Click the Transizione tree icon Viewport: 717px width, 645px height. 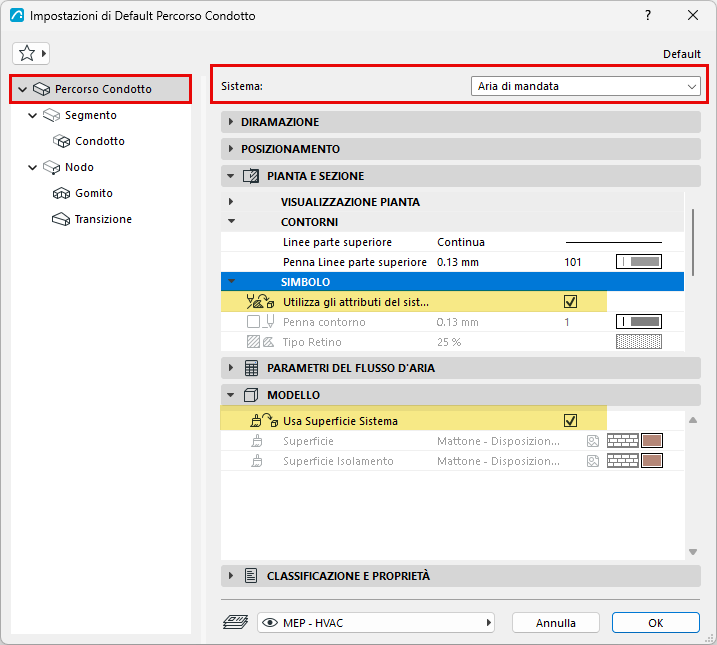(x=61, y=219)
